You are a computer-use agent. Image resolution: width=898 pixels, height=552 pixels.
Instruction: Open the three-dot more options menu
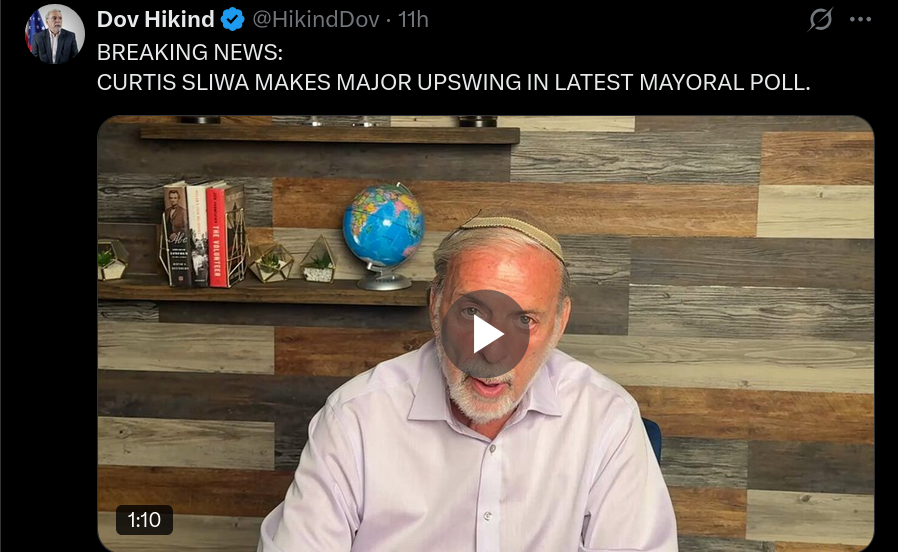[x=860, y=19]
